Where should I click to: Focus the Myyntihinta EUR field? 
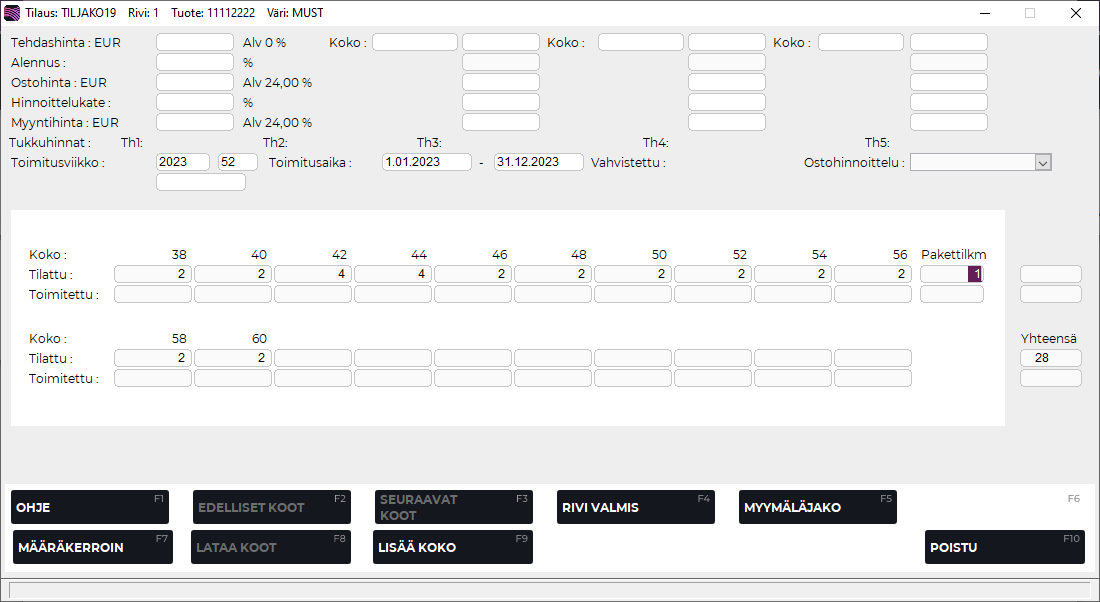[195, 122]
